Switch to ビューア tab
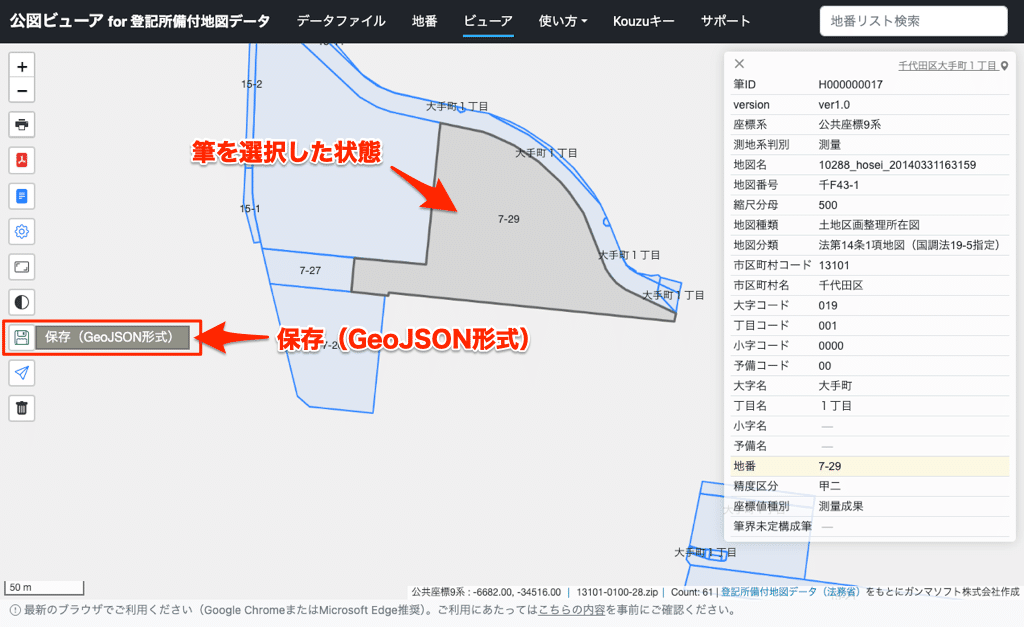 click(488, 21)
